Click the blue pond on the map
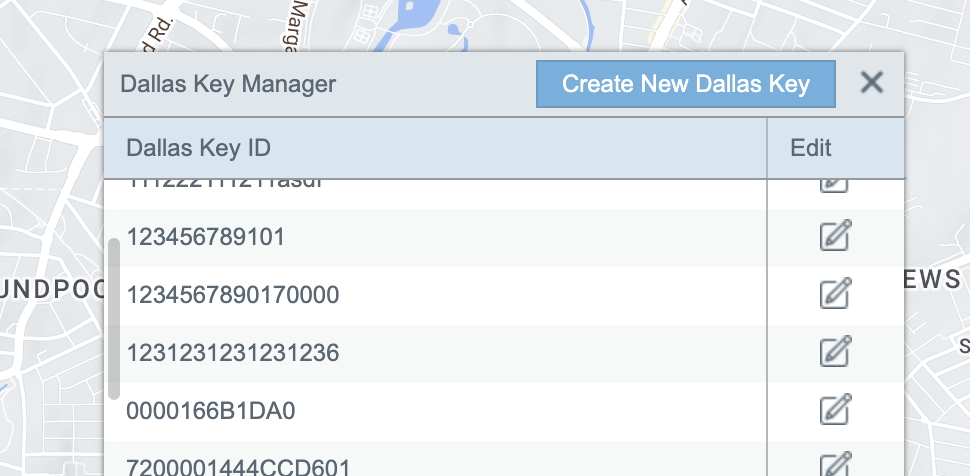Image resolution: width=970 pixels, height=476 pixels. (x=411, y=22)
